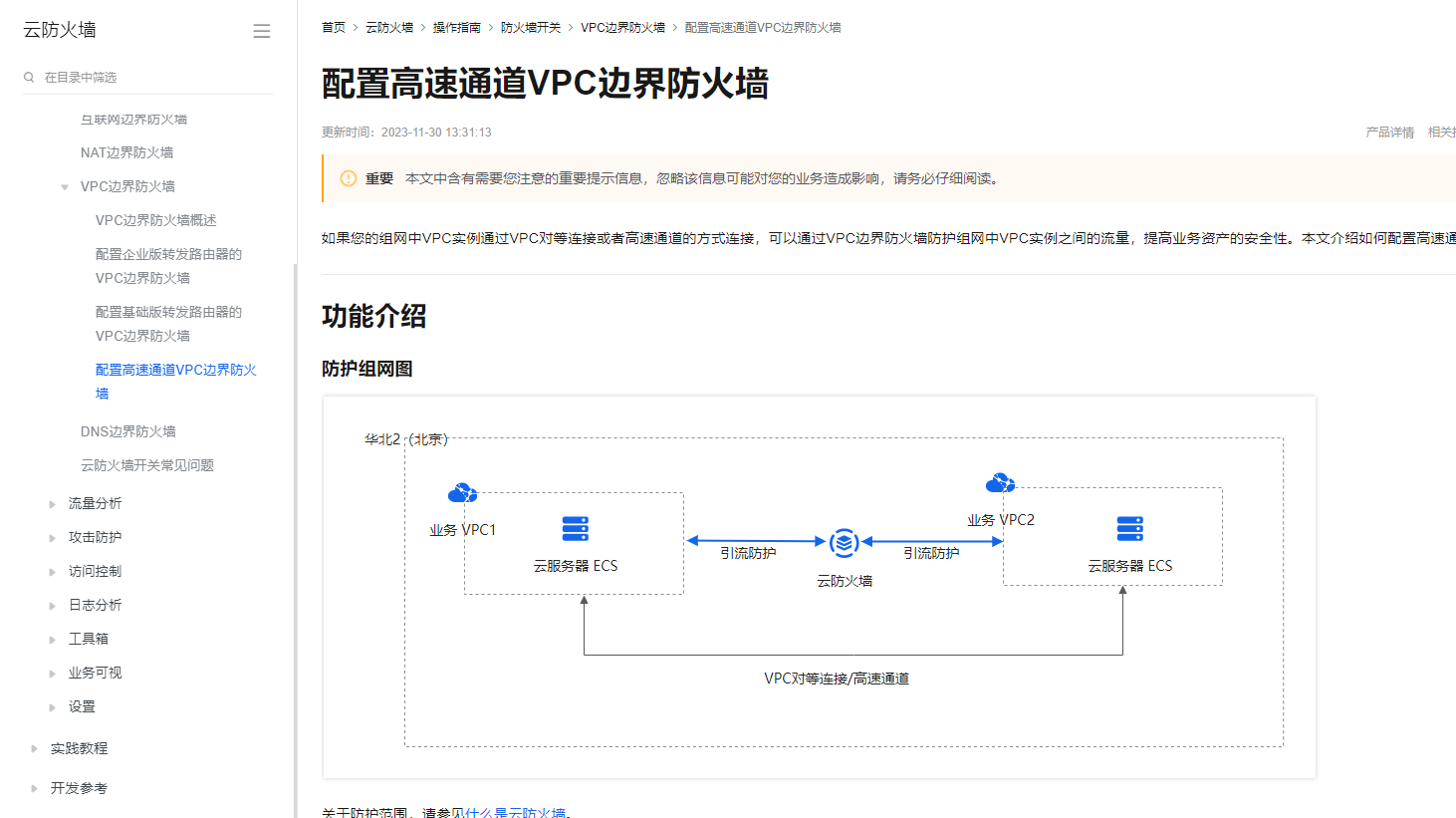Click 开发参考 label in sidebar
The image size is (1456, 818).
79,788
